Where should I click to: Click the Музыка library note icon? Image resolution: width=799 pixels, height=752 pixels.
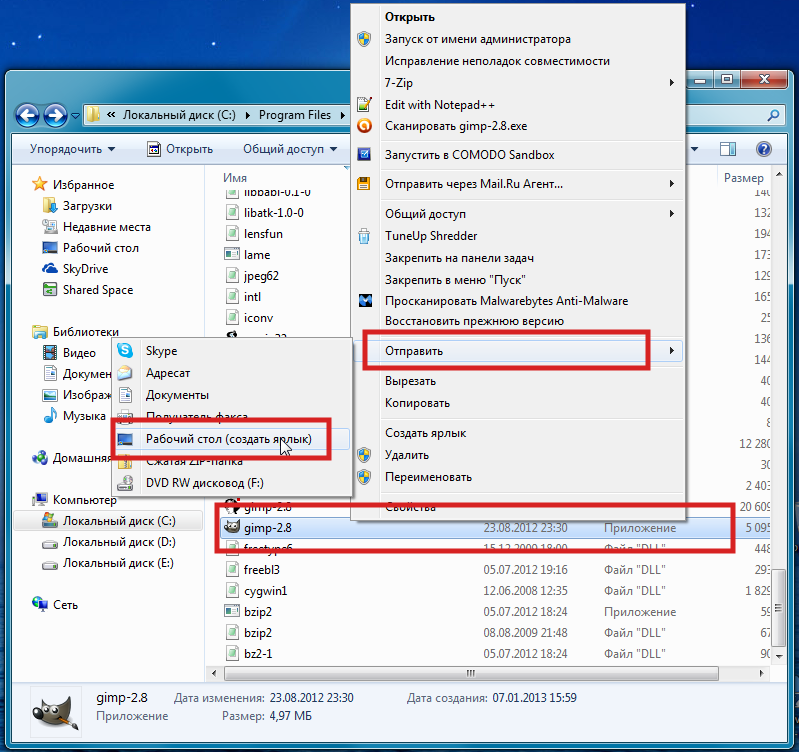coord(50,416)
